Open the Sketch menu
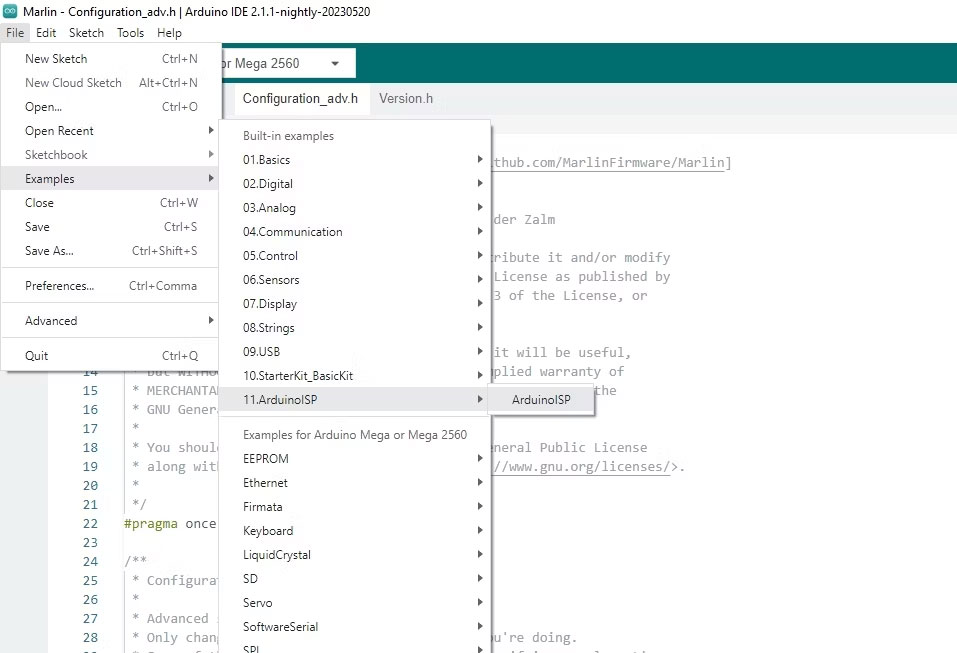This screenshot has width=957, height=653. [86, 33]
